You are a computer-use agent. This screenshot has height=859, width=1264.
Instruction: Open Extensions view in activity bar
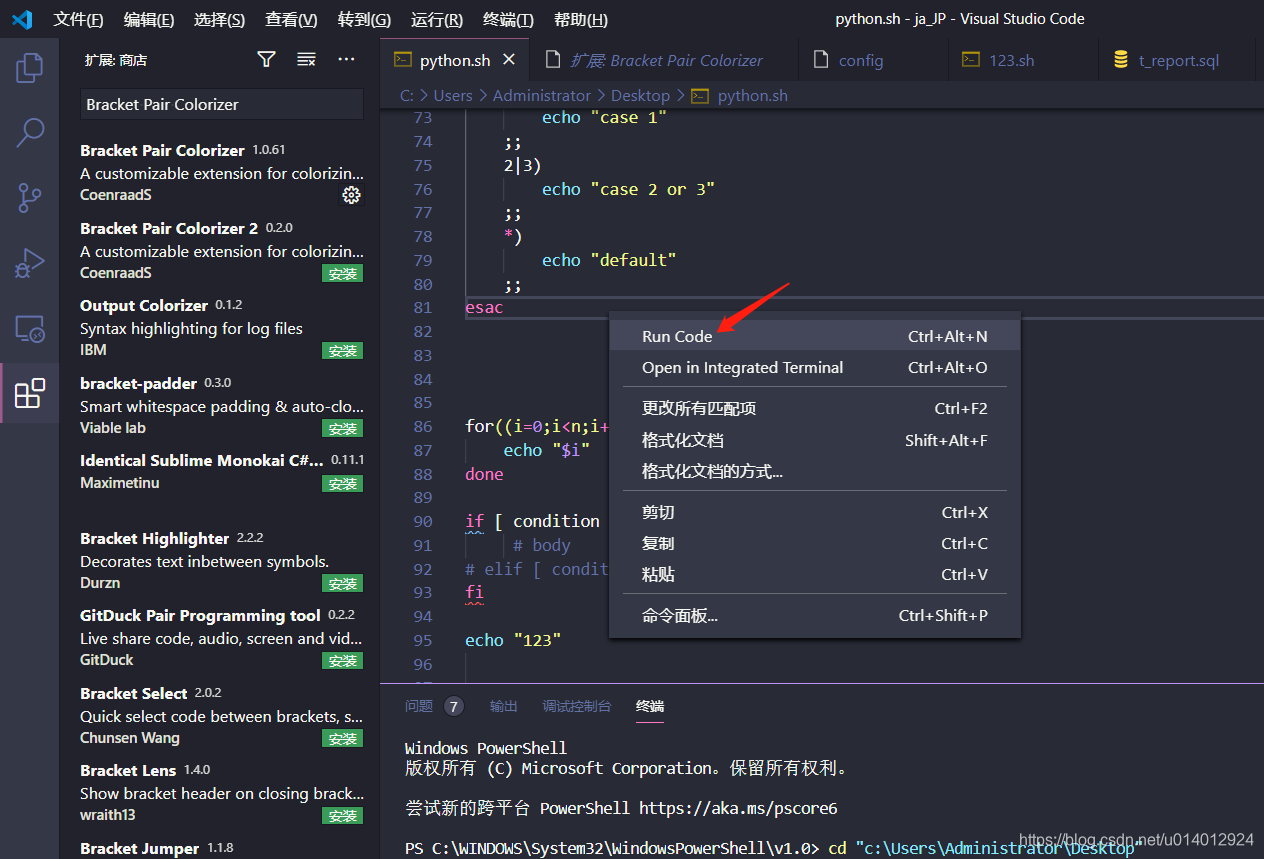coord(29,393)
